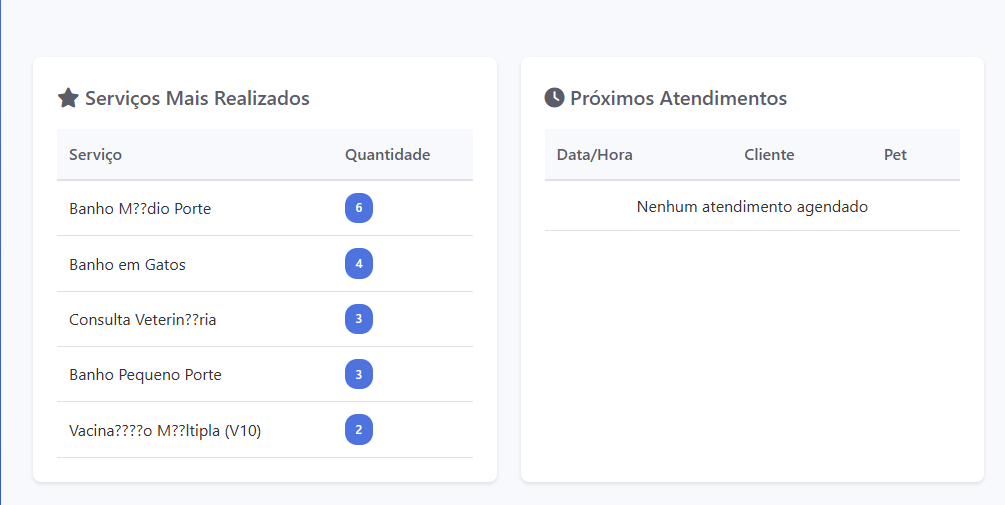Click the Banho Pequeno Porte quantity badge

click(359, 374)
